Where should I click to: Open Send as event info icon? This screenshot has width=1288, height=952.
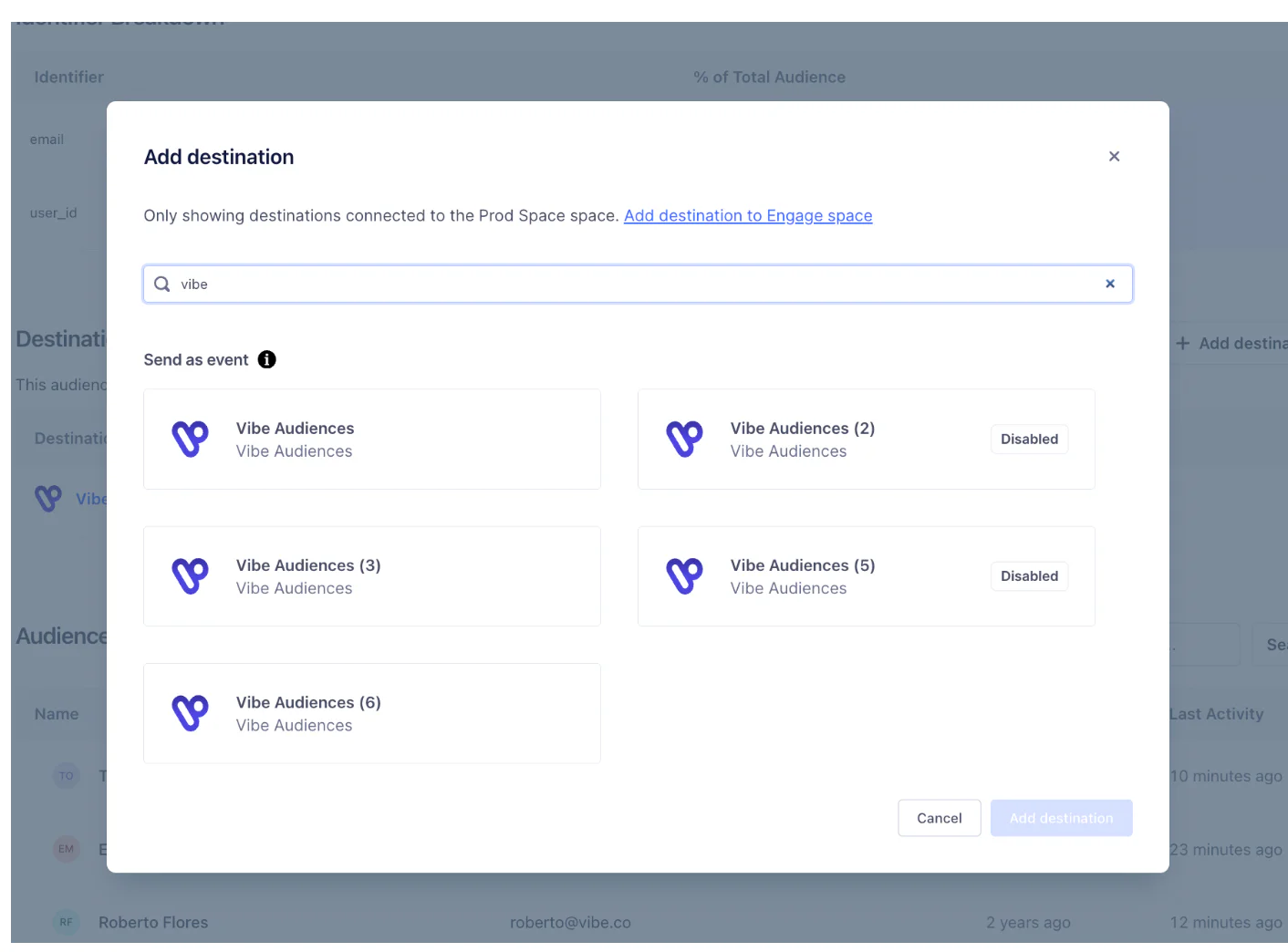(x=266, y=359)
